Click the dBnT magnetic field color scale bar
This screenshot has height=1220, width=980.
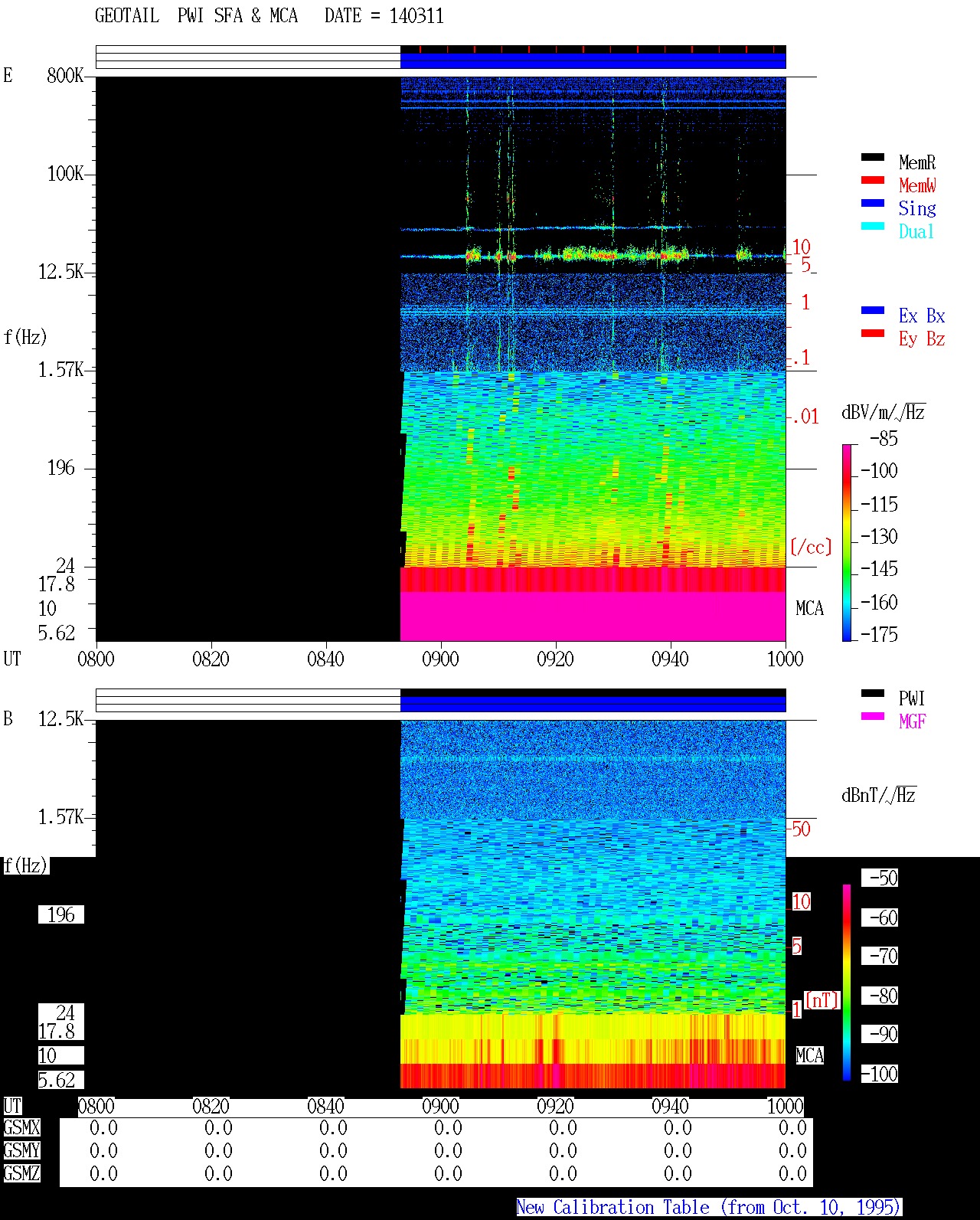pos(847,983)
